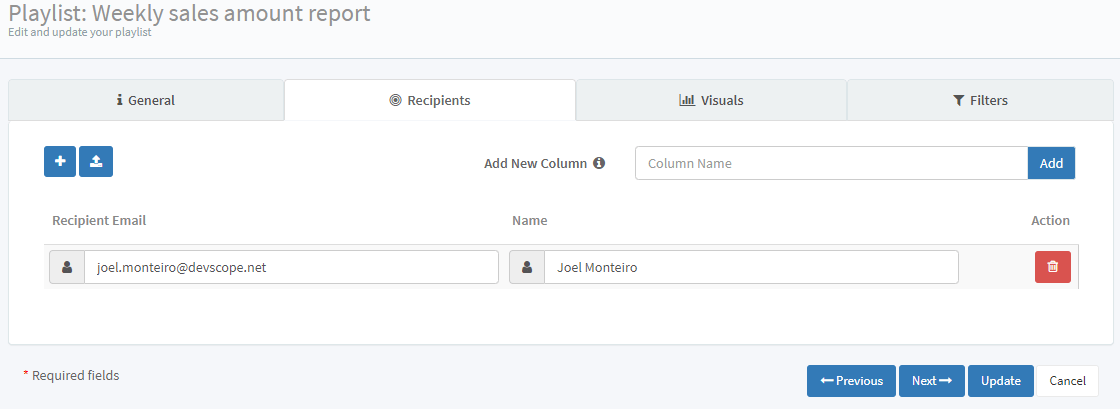Open the General tab
The image size is (1120, 409).
146,100
